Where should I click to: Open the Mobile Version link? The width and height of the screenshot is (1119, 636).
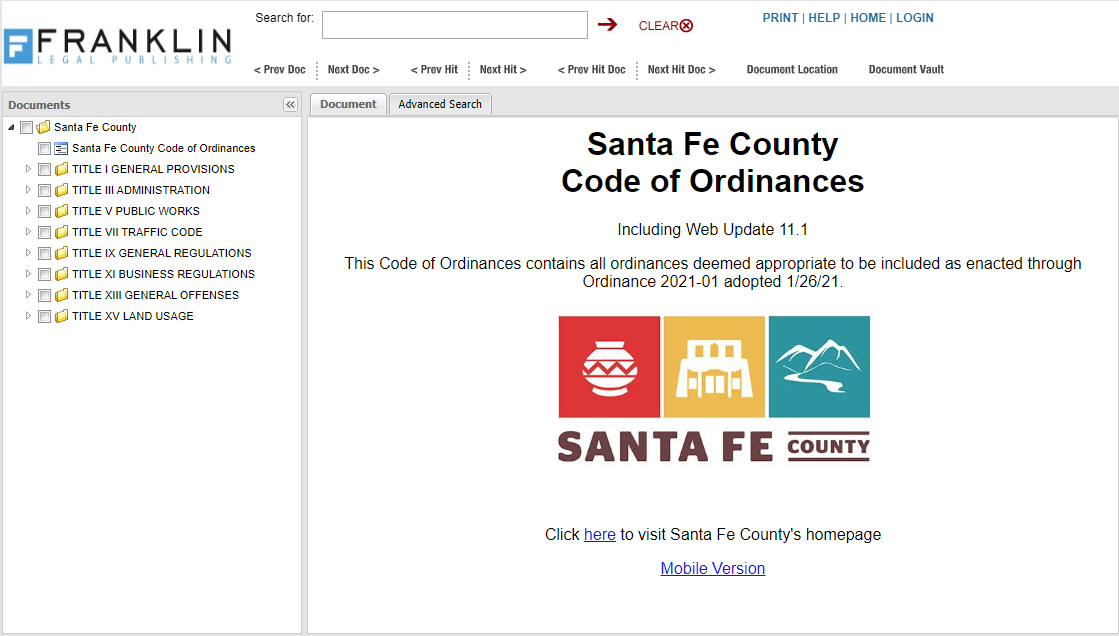(712, 568)
